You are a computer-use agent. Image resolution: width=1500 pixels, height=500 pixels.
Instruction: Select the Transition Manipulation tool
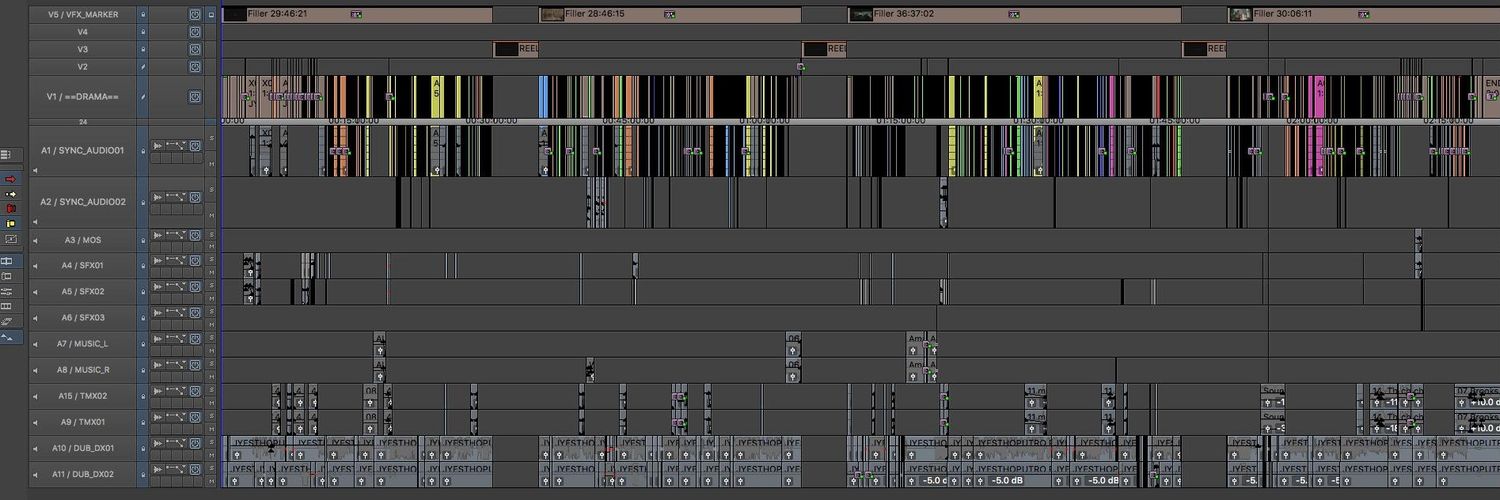10,239
